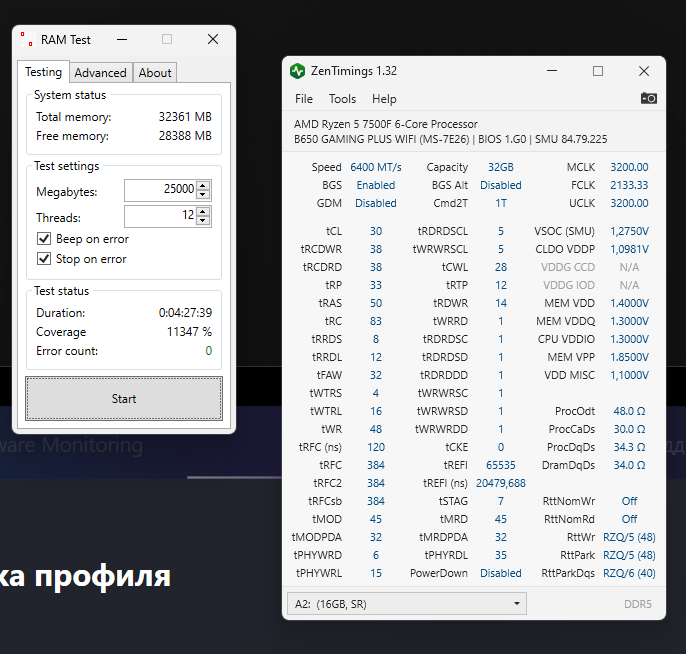The height and width of the screenshot is (654, 686).
Task: Click the FCLK value 2133.33
Action: tap(629, 185)
